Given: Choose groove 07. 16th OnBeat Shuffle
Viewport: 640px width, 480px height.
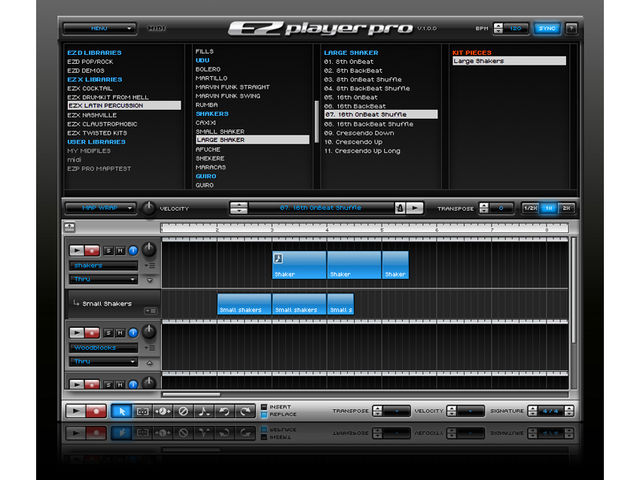Looking at the screenshot, I should tap(381, 114).
